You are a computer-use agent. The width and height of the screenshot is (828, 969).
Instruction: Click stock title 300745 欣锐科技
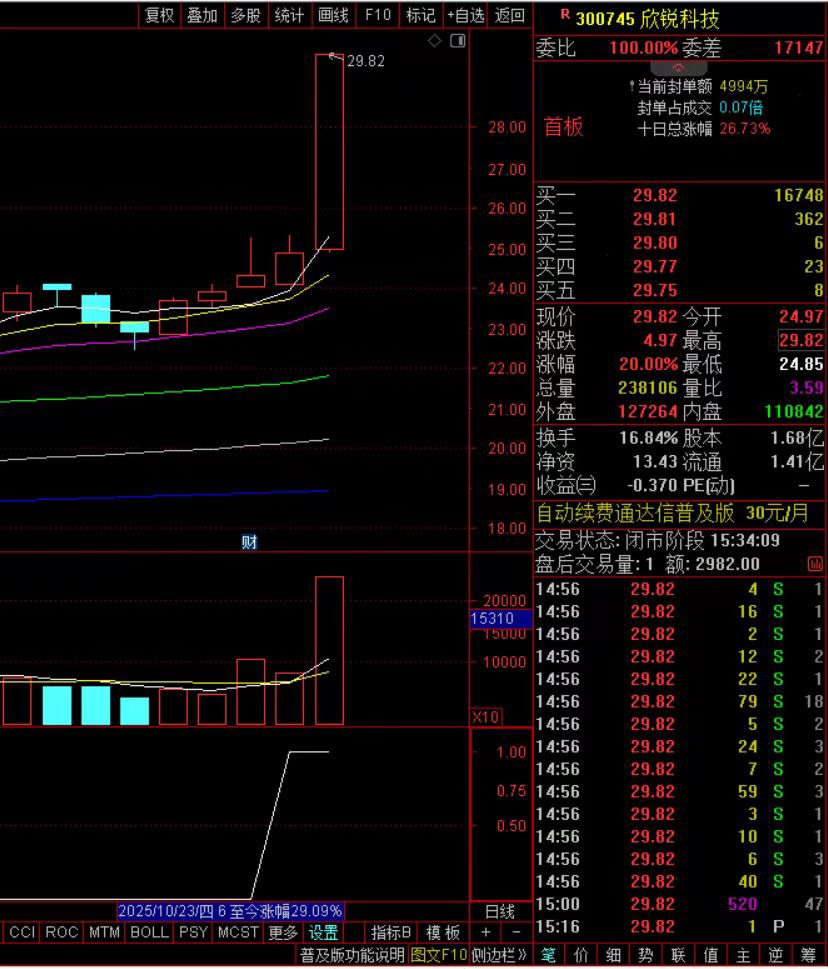(648, 19)
